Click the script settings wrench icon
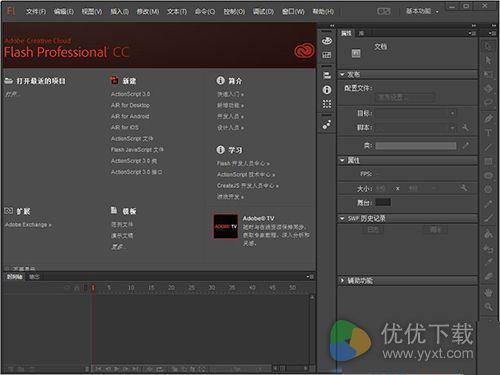The width and height of the screenshot is (500, 375). tap(465, 127)
